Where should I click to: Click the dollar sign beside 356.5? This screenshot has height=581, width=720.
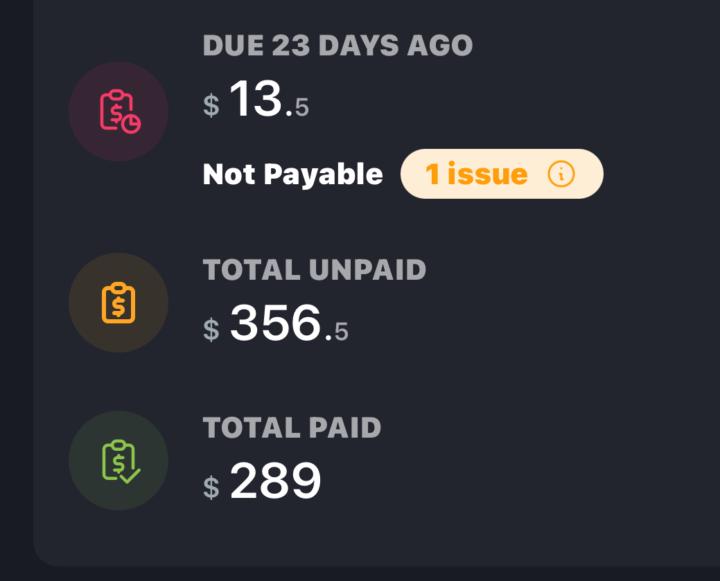211,329
